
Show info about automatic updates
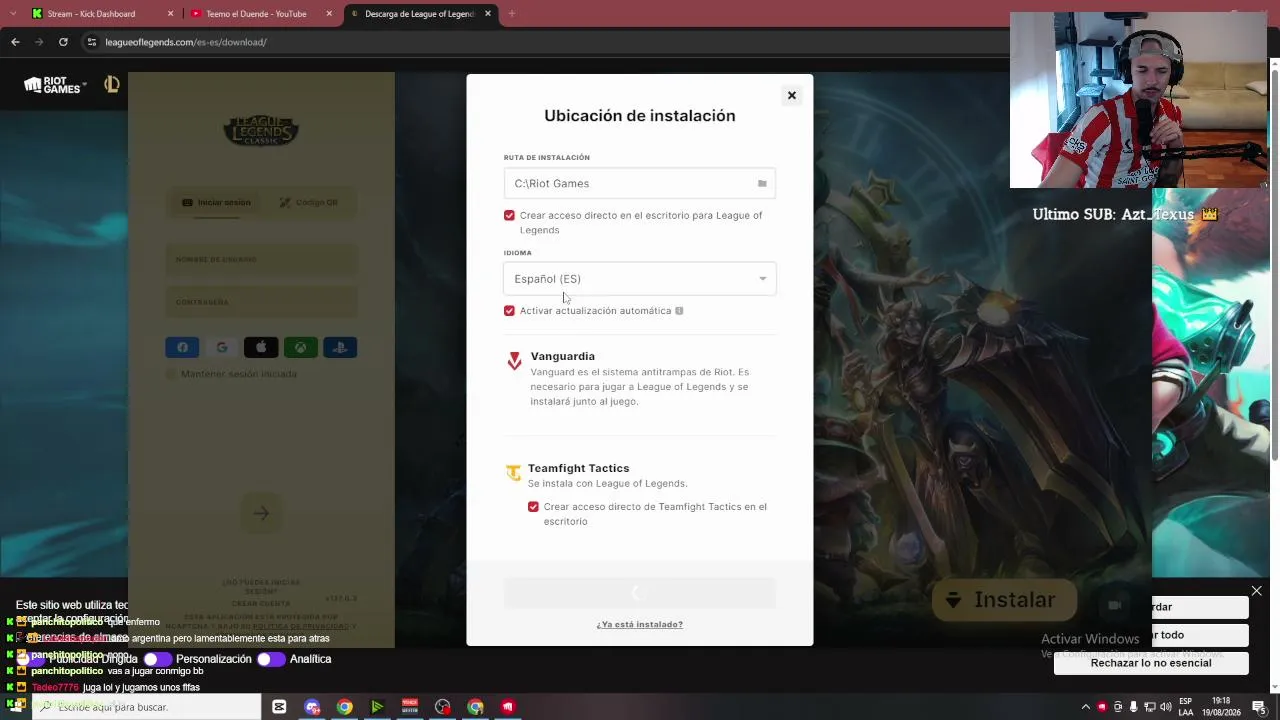(x=679, y=311)
